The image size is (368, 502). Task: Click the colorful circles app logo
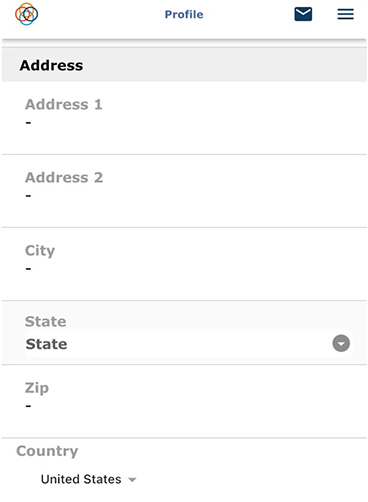click(26, 14)
